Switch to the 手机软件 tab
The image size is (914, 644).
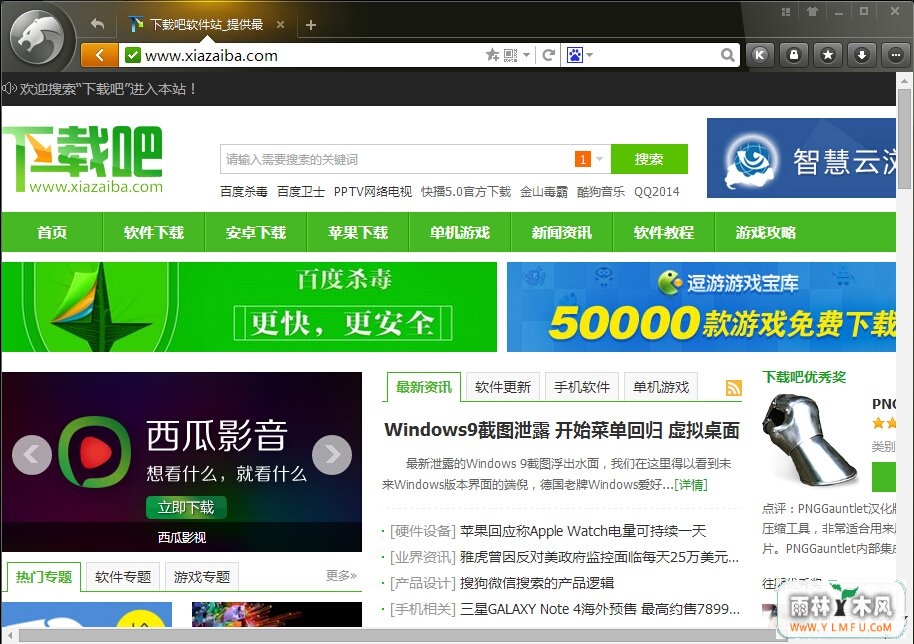tap(582, 387)
